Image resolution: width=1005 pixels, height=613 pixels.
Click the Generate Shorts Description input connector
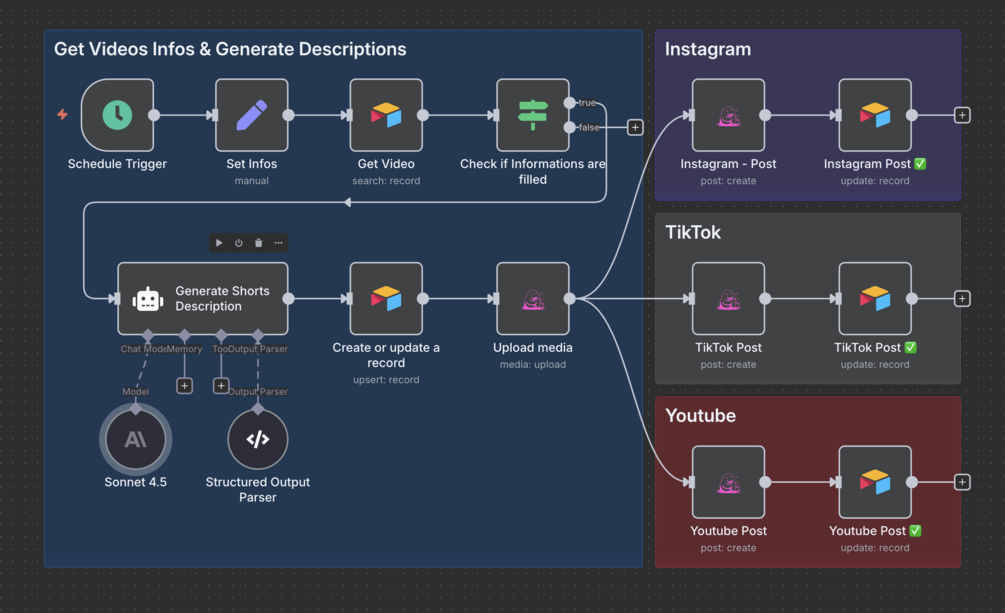115,299
